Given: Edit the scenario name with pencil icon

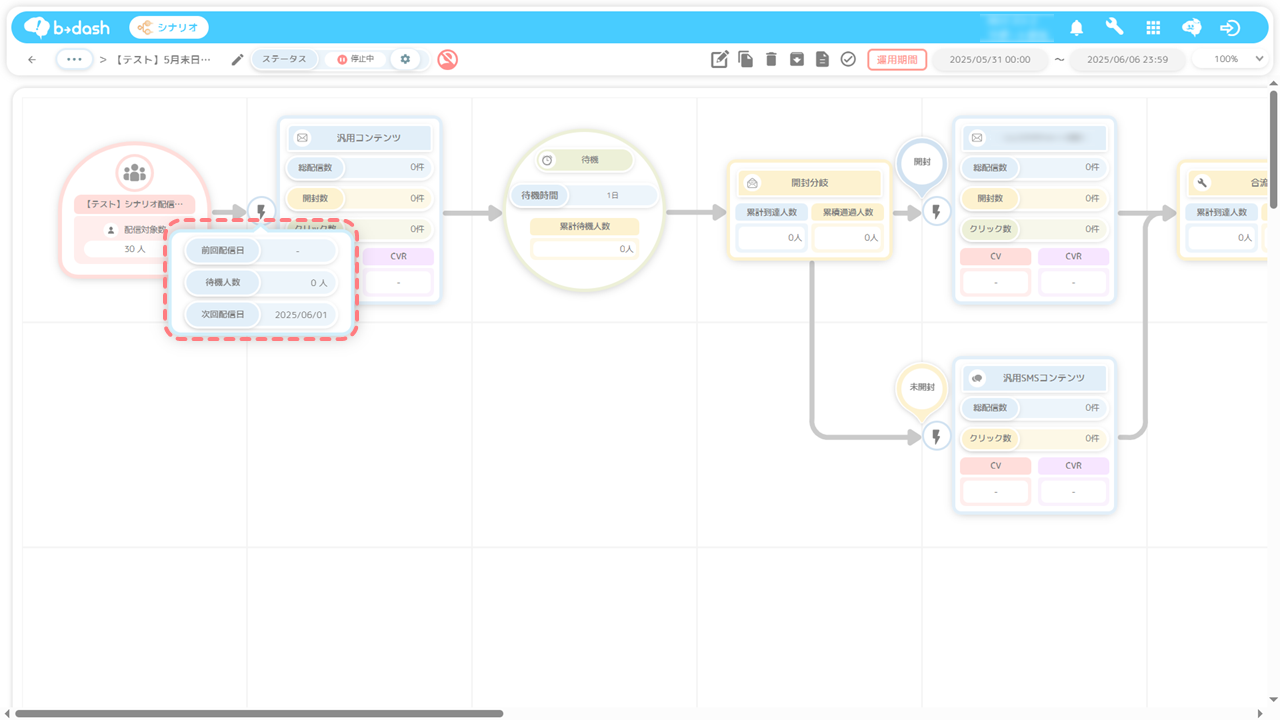Looking at the screenshot, I should tap(237, 60).
